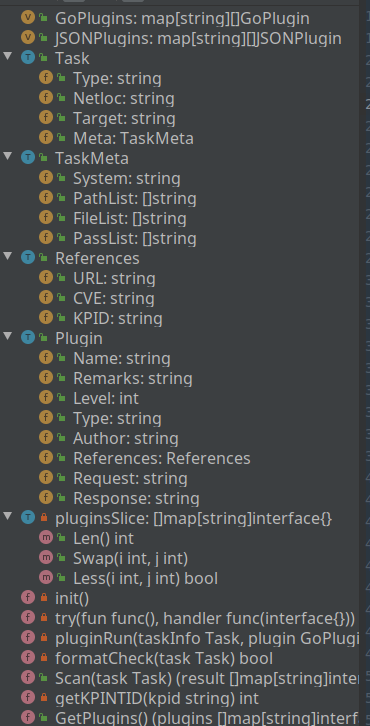
Task: Select the formatCheck(task Task) bool function
Action: (164, 658)
